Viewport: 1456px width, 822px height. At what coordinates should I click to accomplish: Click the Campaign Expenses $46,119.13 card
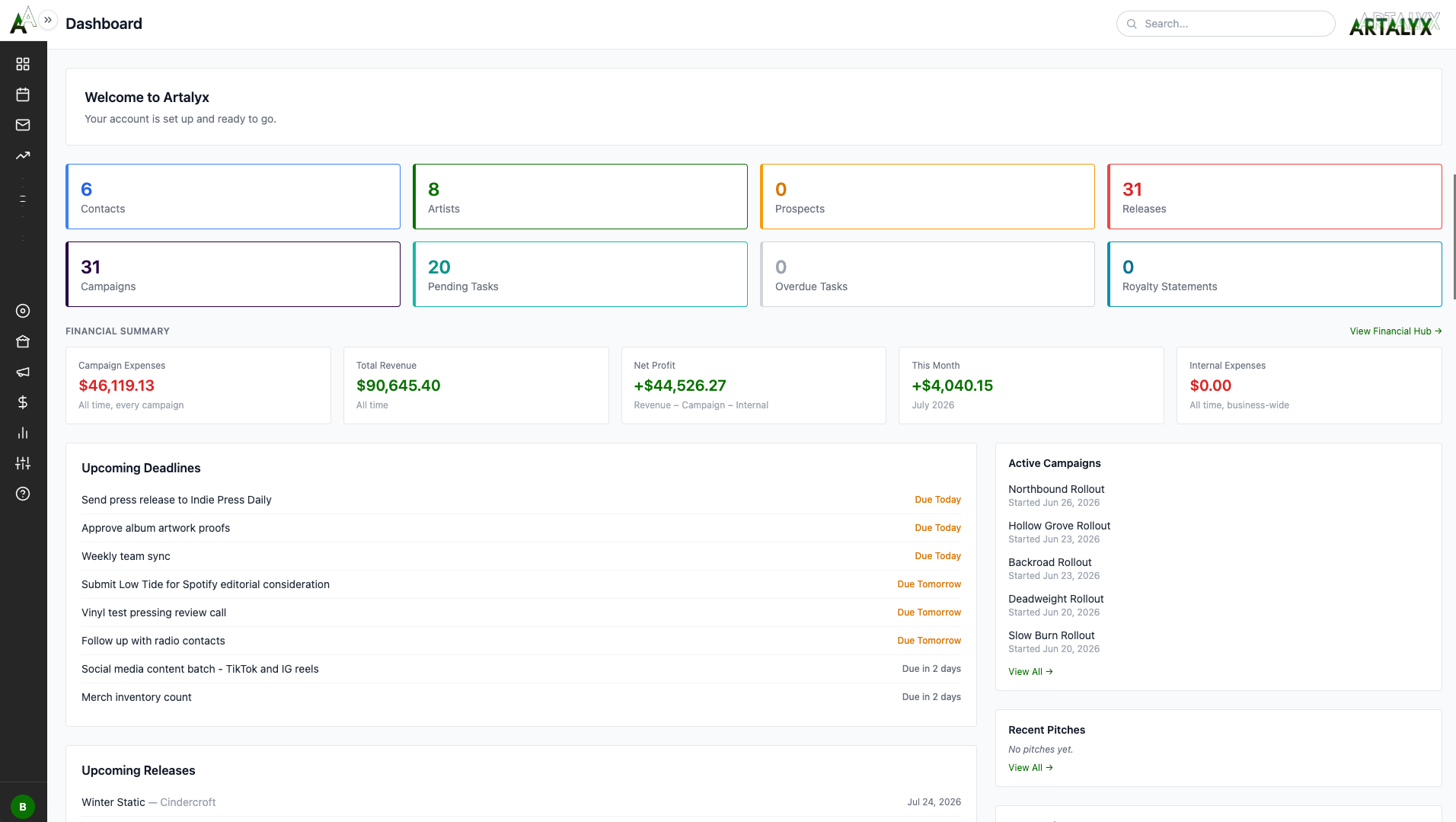pyautogui.click(x=198, y=385)
